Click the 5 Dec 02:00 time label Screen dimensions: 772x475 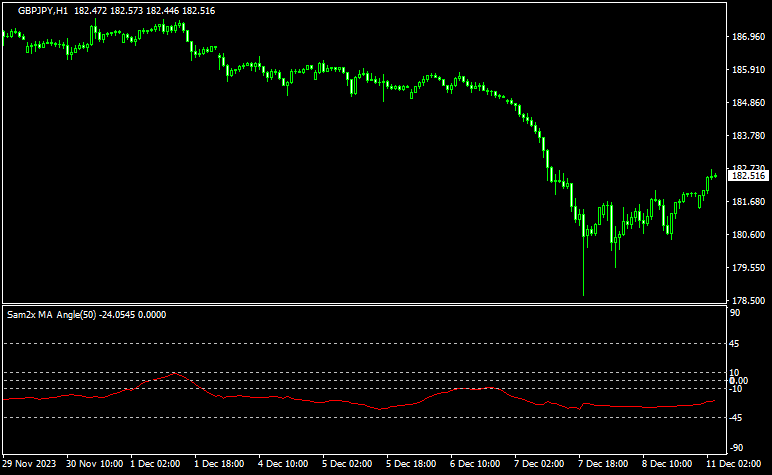coord(347,464)
